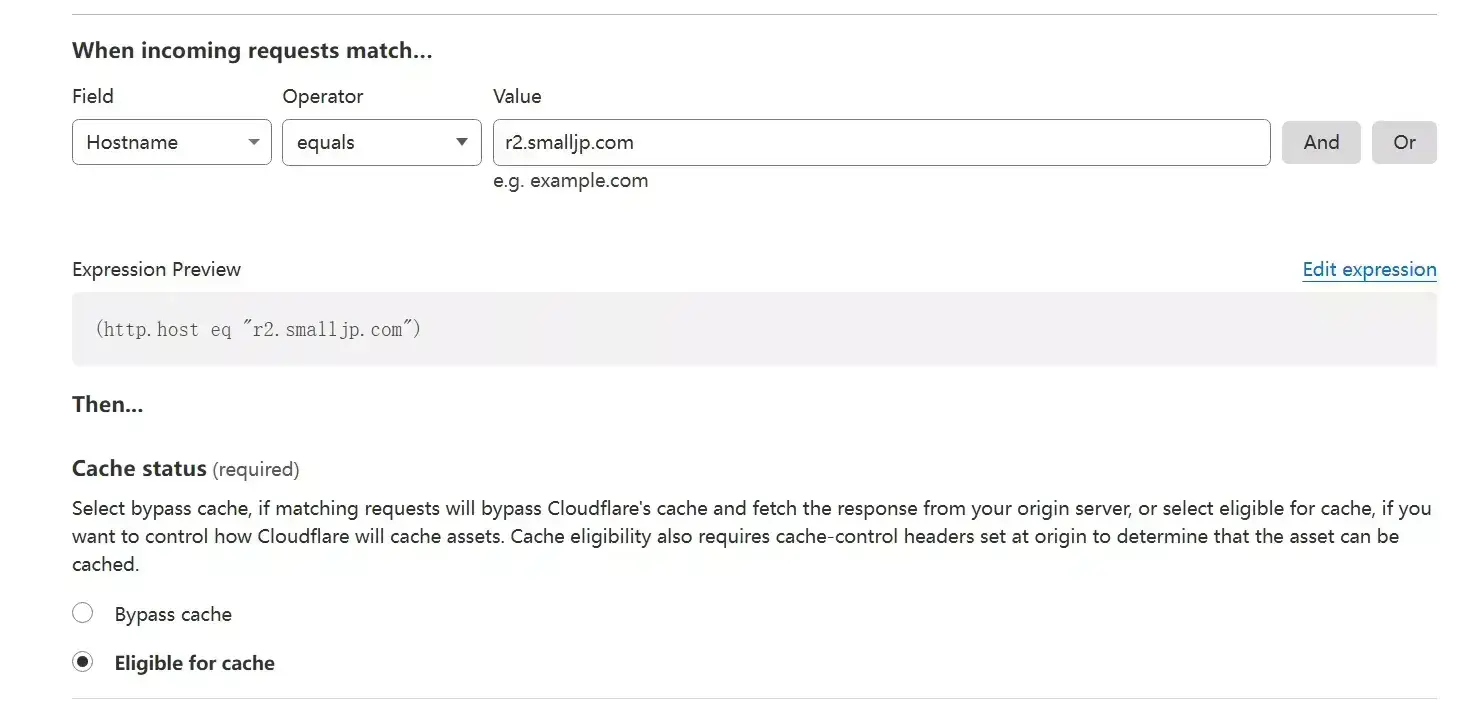Viewport: 1473px width, 711px height.
Task: Click the Bypass cache label text
Action: [173, 614]
